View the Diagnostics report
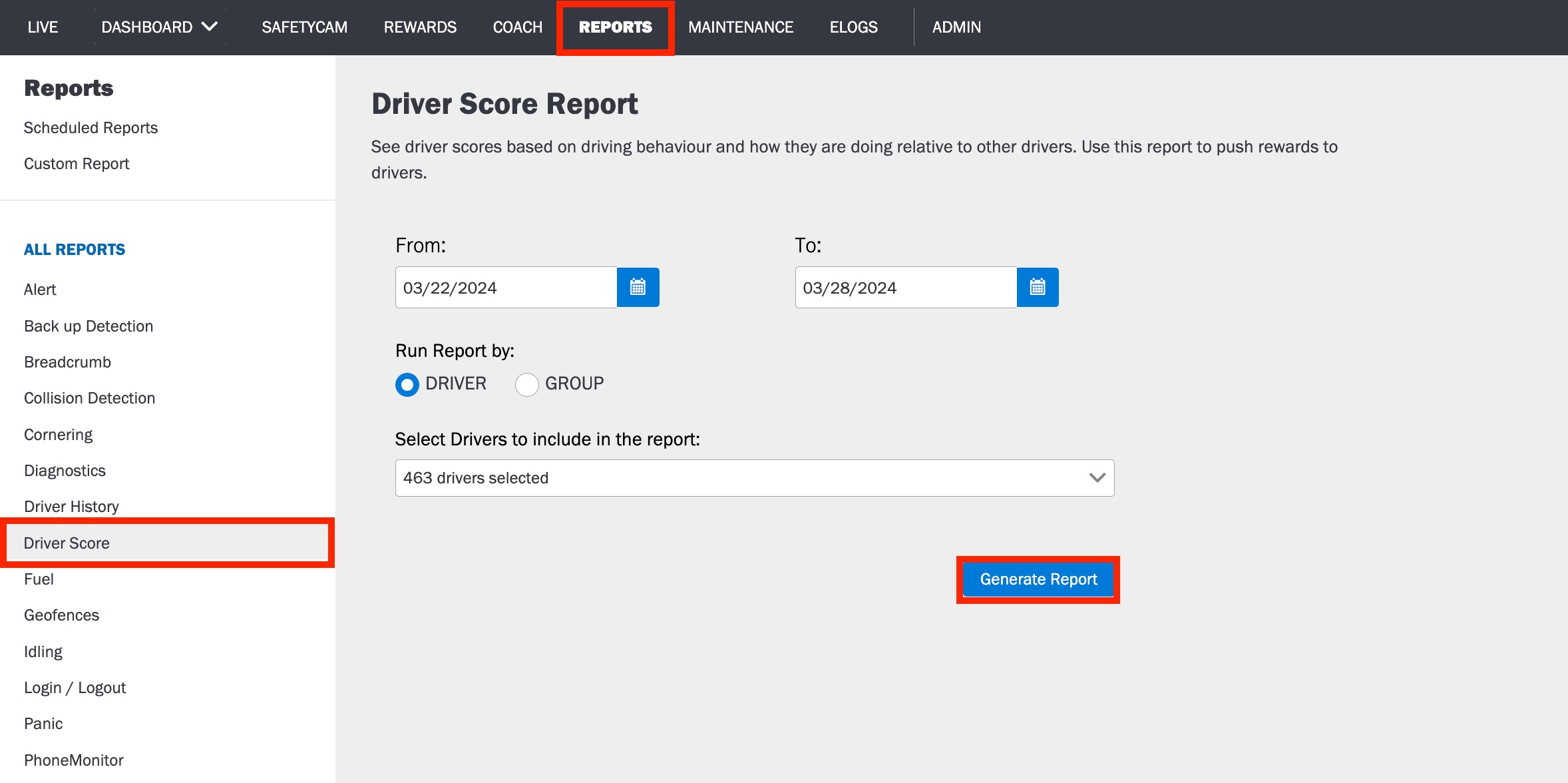This screenshot has height=783, width=1568. click(x=65, y=471)
